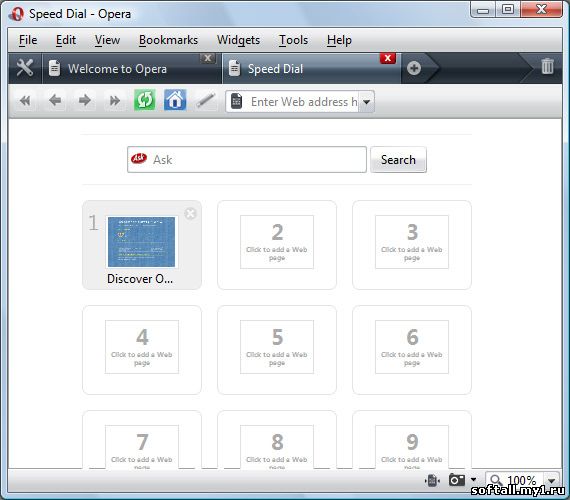Close the Welcome to Opera tab
Image resolution: width=570 pixels, height=500 pixels.
coord(208,58)
